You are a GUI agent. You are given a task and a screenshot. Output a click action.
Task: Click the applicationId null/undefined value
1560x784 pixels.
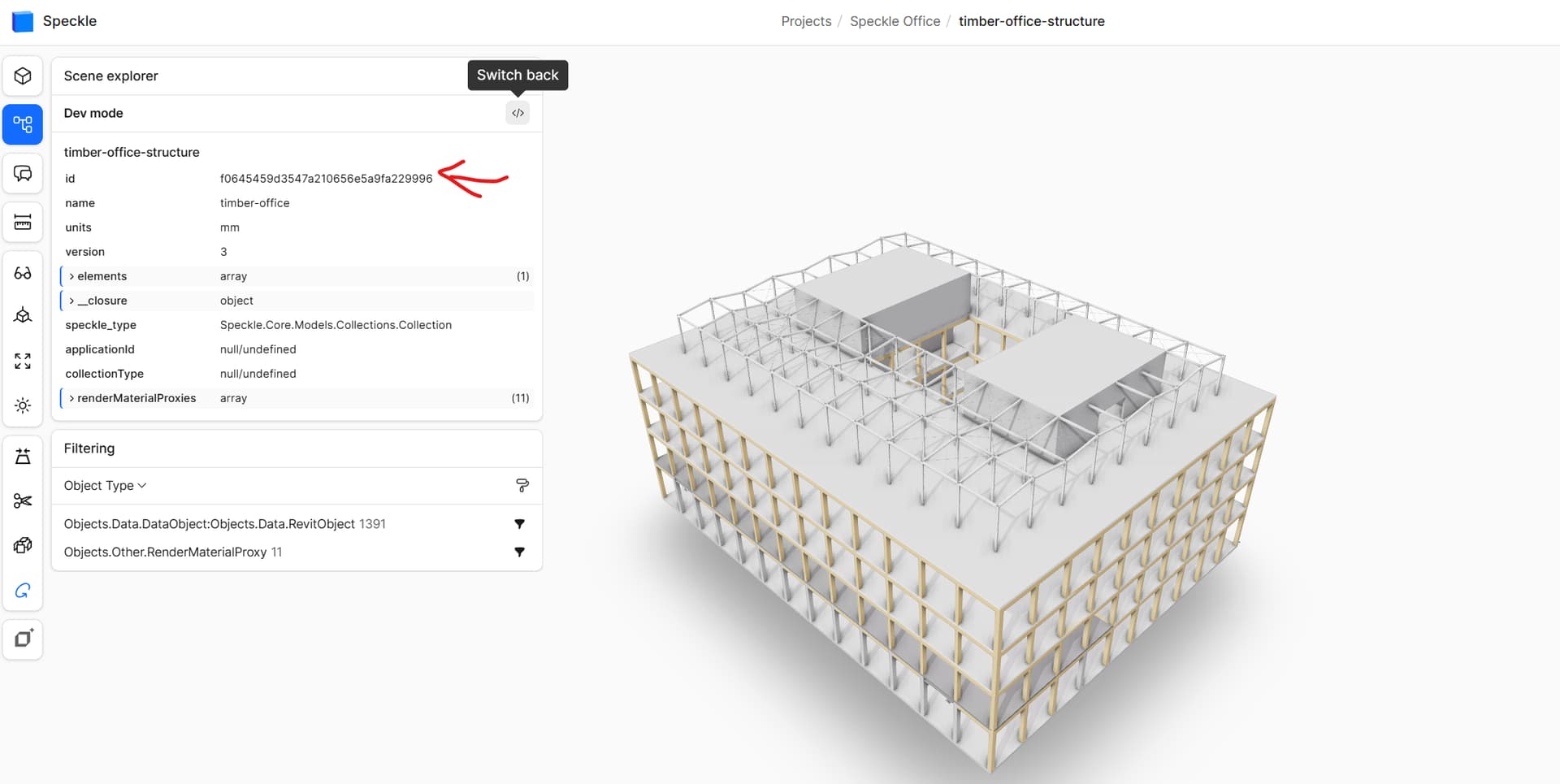[x=258, y=349]
